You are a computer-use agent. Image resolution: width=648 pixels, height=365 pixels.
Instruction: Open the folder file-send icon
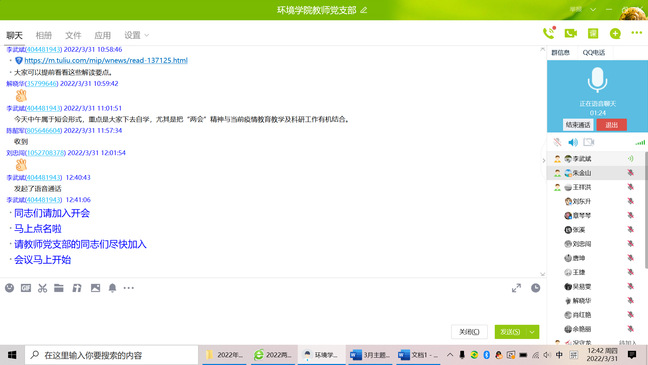coord(59,288)
